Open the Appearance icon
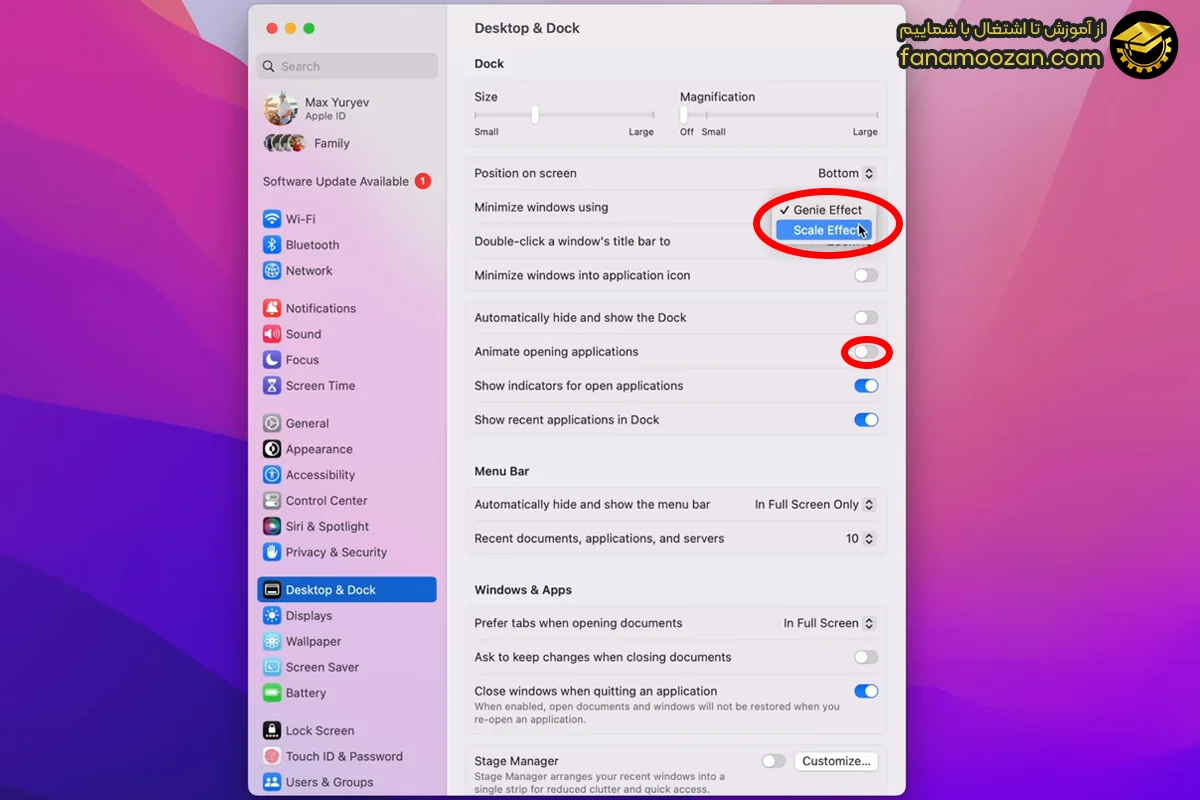The width and height of the screenshot is (1200, 800). pyautogui.click(x=272, y=449)
